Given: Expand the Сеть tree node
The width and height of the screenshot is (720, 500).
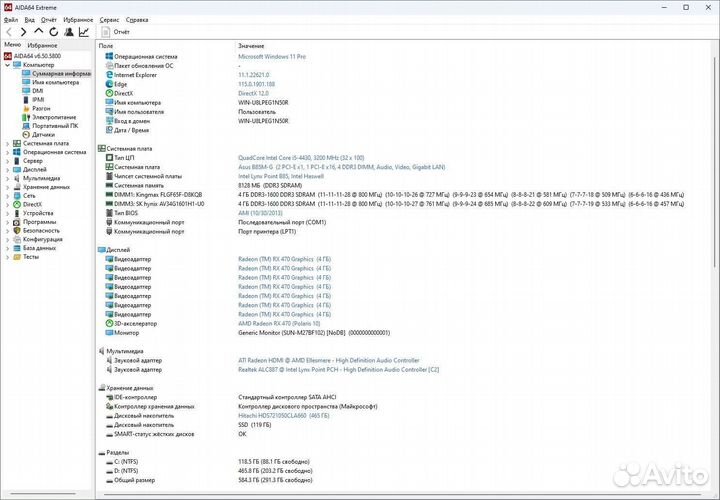Looking at the screenshot, I should [7, 196].
